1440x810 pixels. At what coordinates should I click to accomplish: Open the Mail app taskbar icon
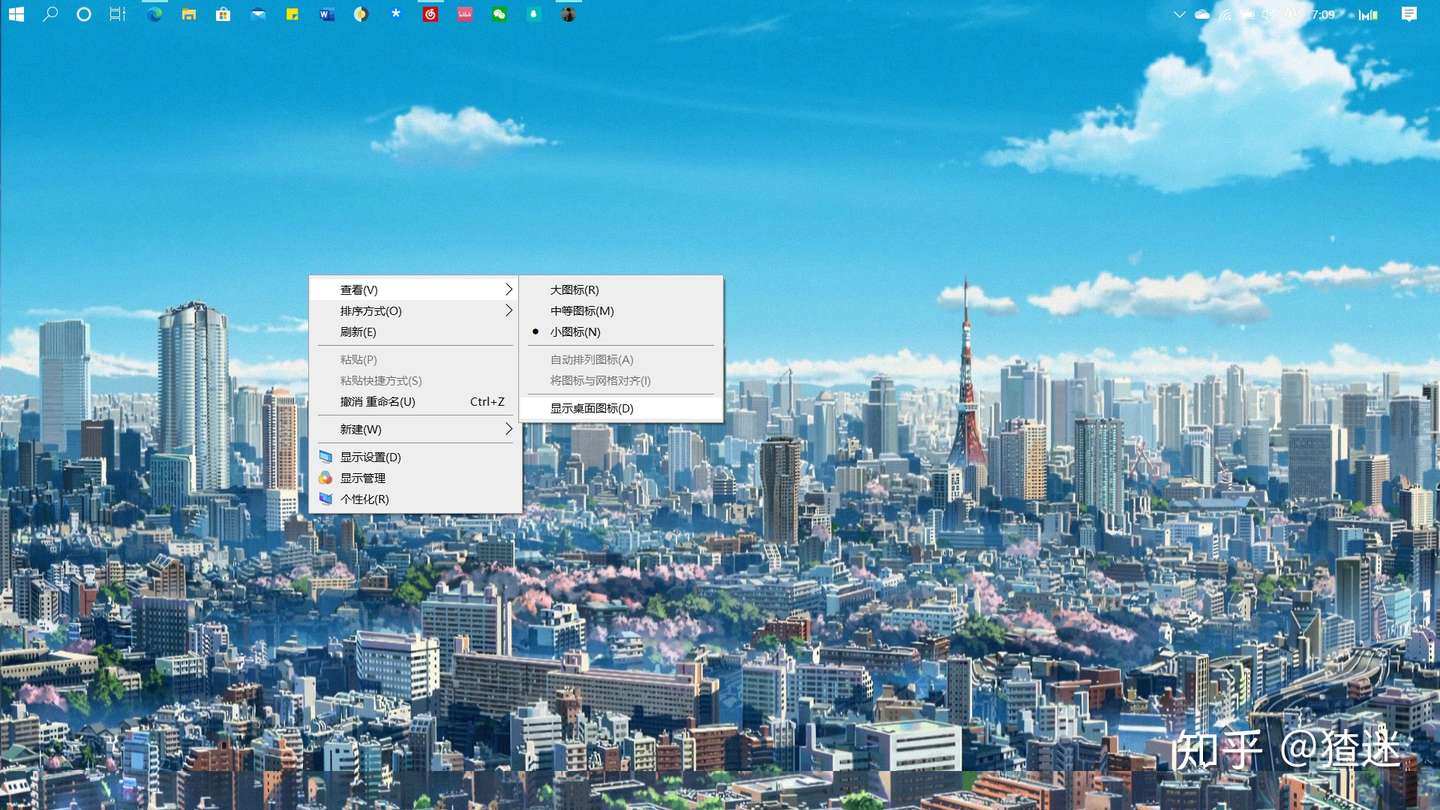tap(258, 14)
